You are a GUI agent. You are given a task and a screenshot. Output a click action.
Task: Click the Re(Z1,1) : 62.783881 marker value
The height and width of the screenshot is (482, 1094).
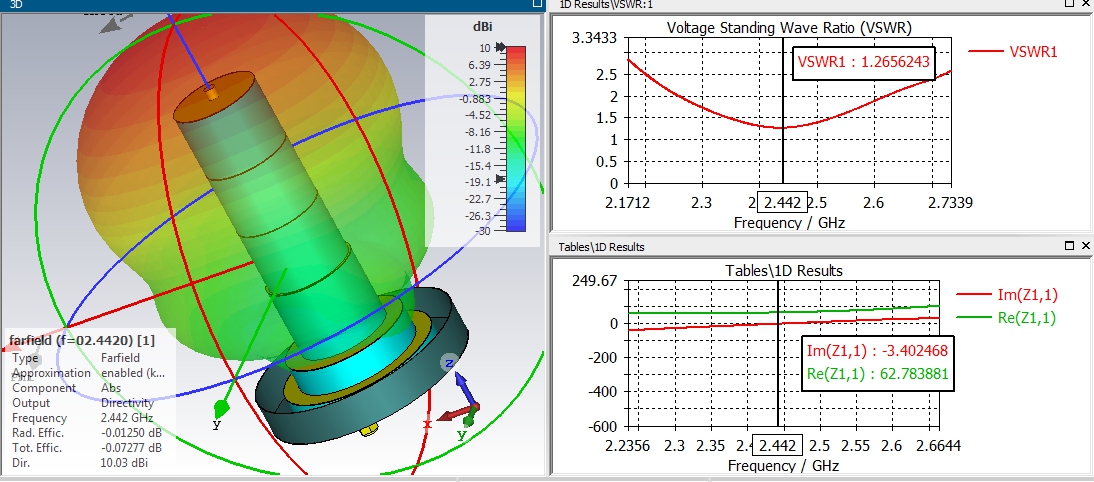tap(877, 374)
